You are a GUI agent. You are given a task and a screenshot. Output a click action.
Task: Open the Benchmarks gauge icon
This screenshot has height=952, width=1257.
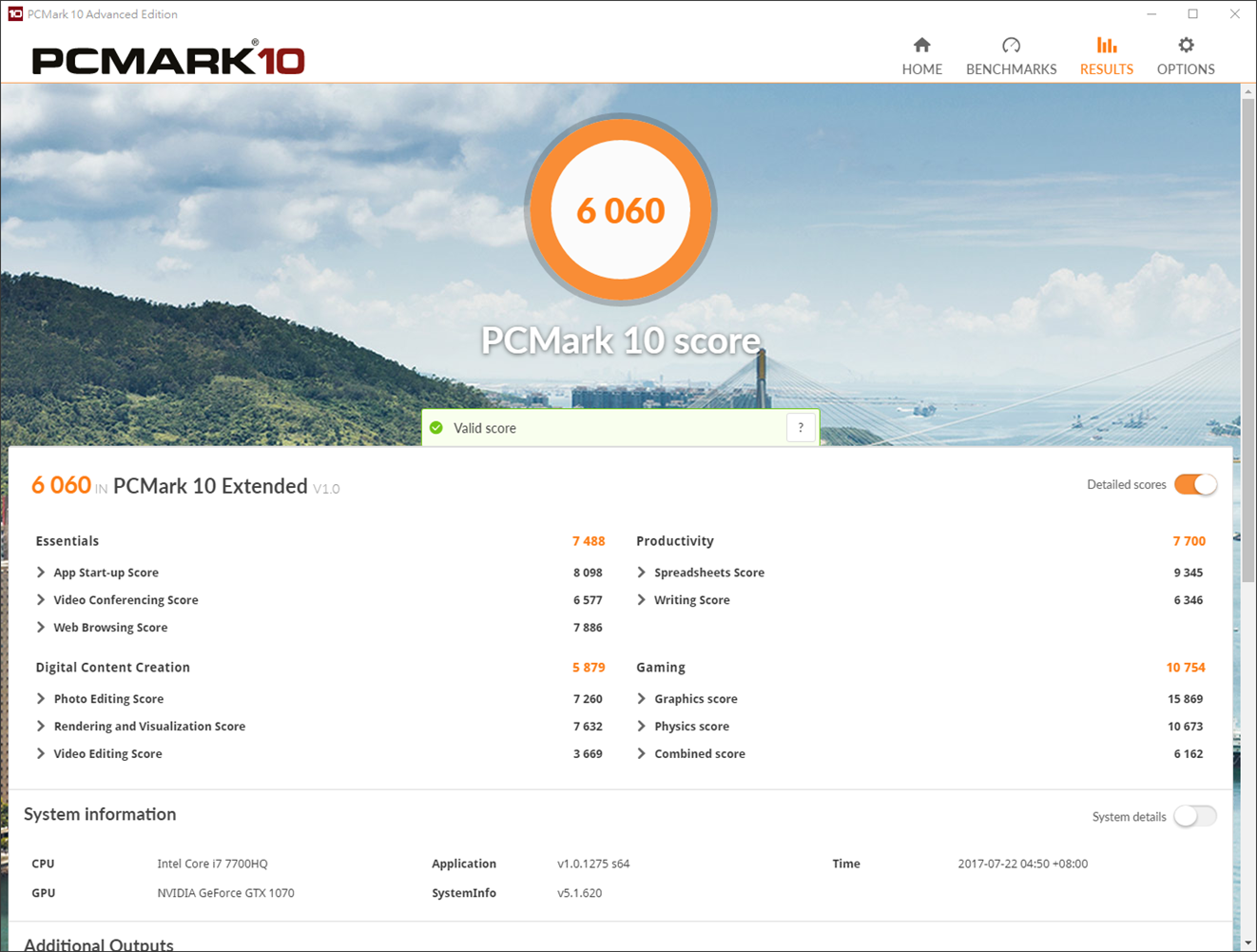1011,45
